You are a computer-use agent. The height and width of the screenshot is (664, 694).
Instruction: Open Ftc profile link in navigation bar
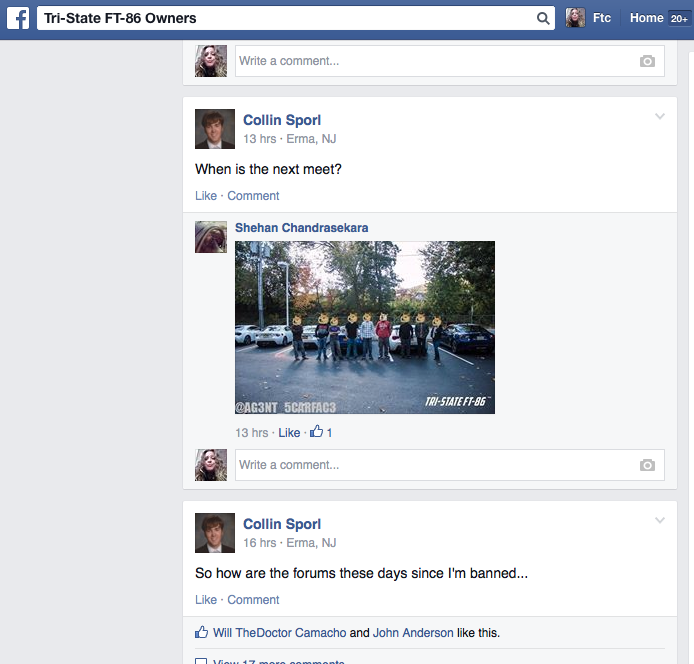point(602,18)
